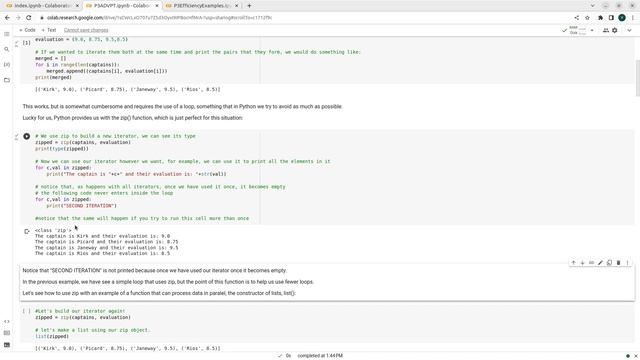This screenshot has height=360, width=640.
Task: Click the 'completed at 1:44 PM' status text
Action: pyautogui.click(x=320, y=356)
